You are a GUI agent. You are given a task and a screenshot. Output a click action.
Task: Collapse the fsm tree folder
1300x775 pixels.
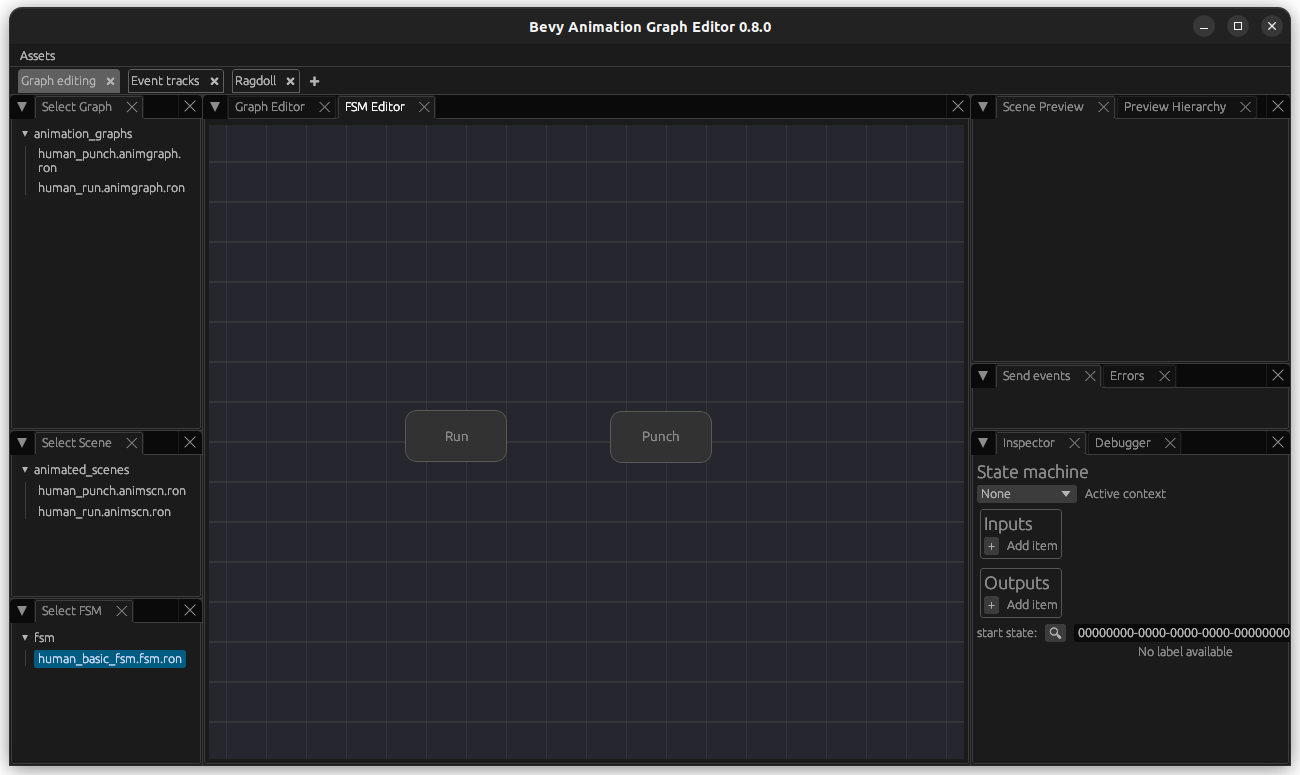(x=25, y=637)
